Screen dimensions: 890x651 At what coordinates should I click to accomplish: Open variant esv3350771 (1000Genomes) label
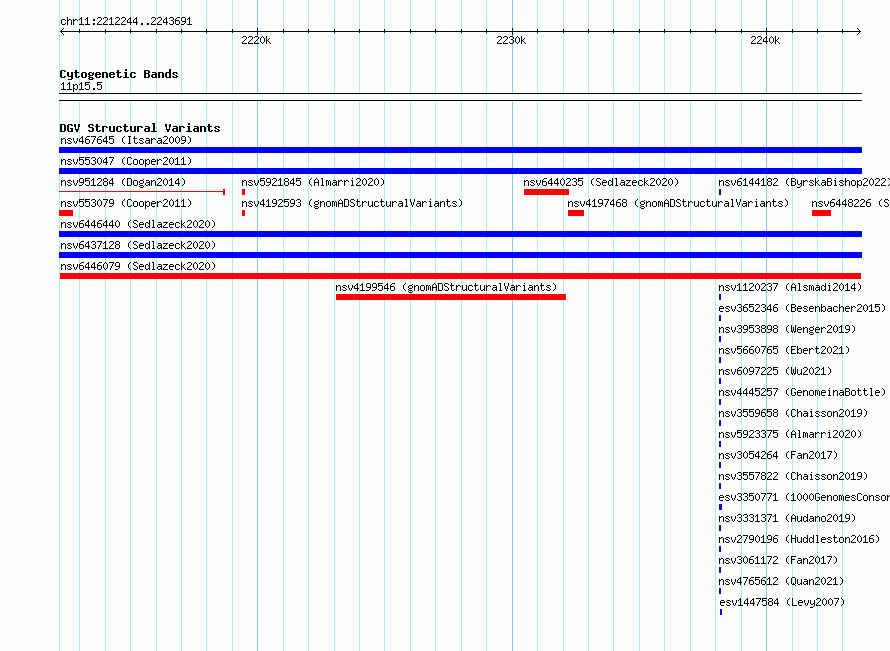tap(804, 497)
